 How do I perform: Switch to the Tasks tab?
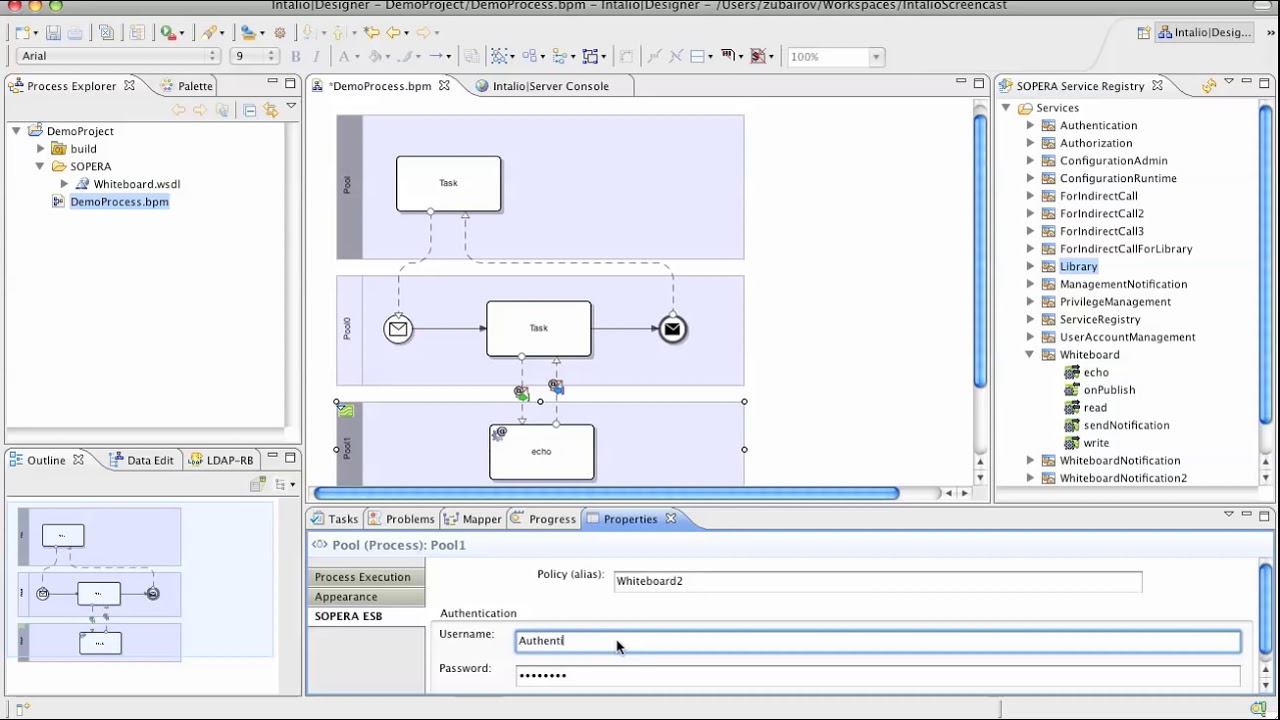[x=334, y=519]
